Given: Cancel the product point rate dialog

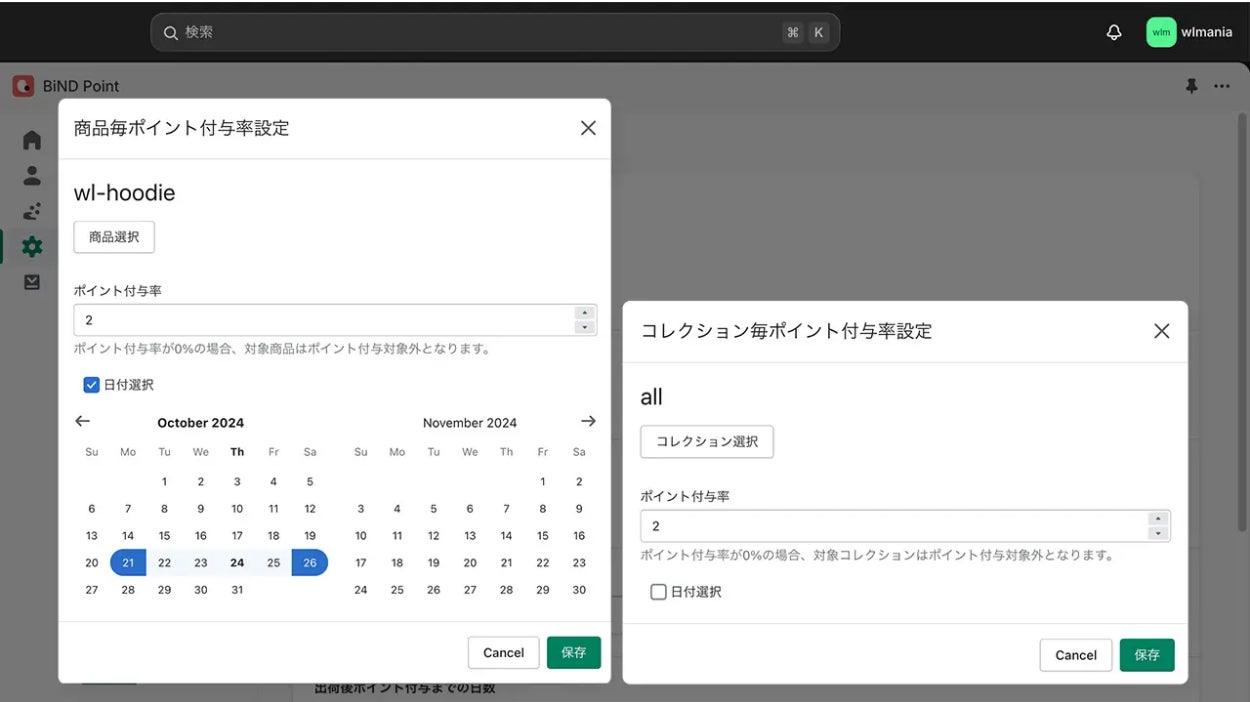Looking at the screenshot, I should click(504, 653).
